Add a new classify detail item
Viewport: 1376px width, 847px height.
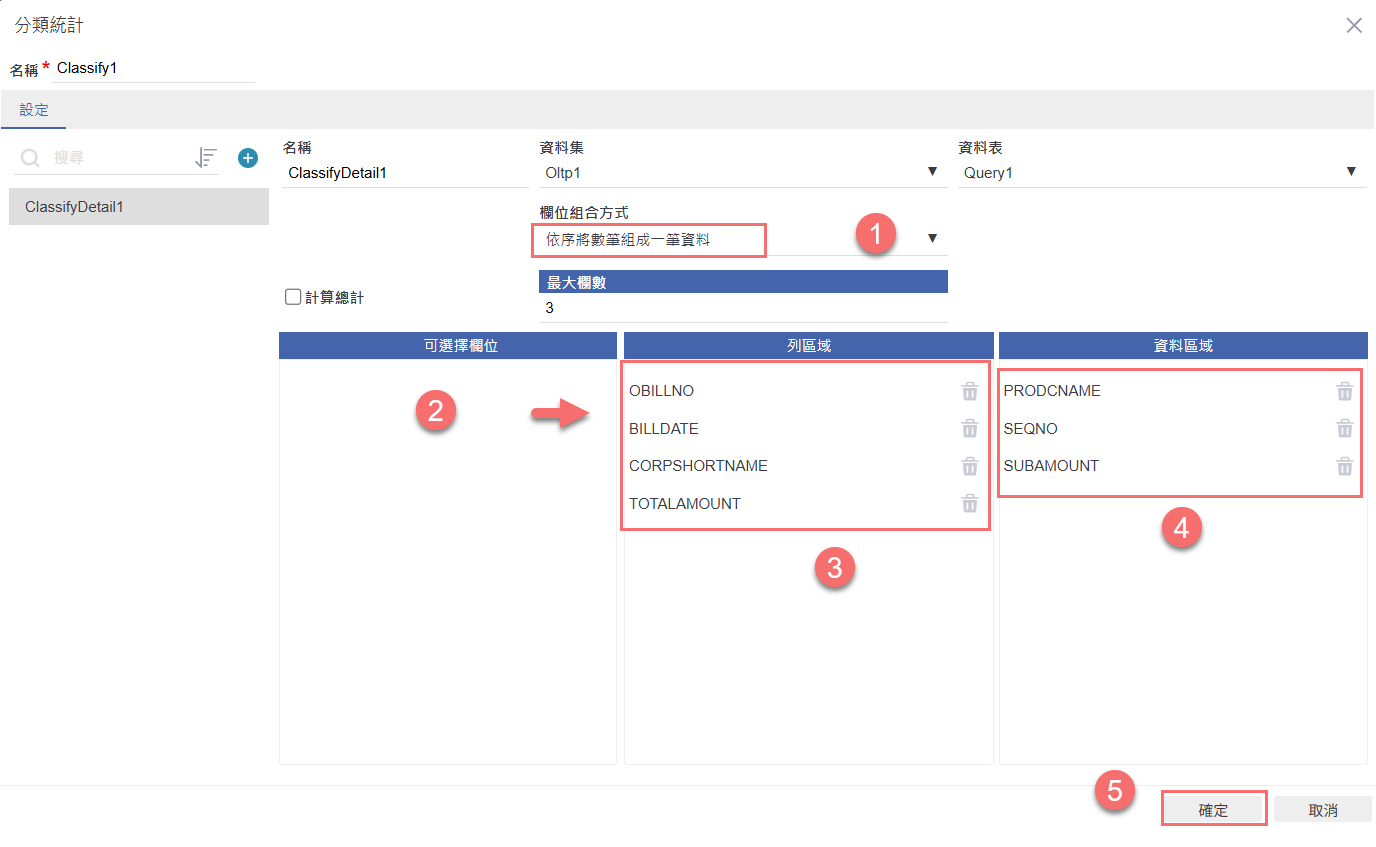coord(248,158)
